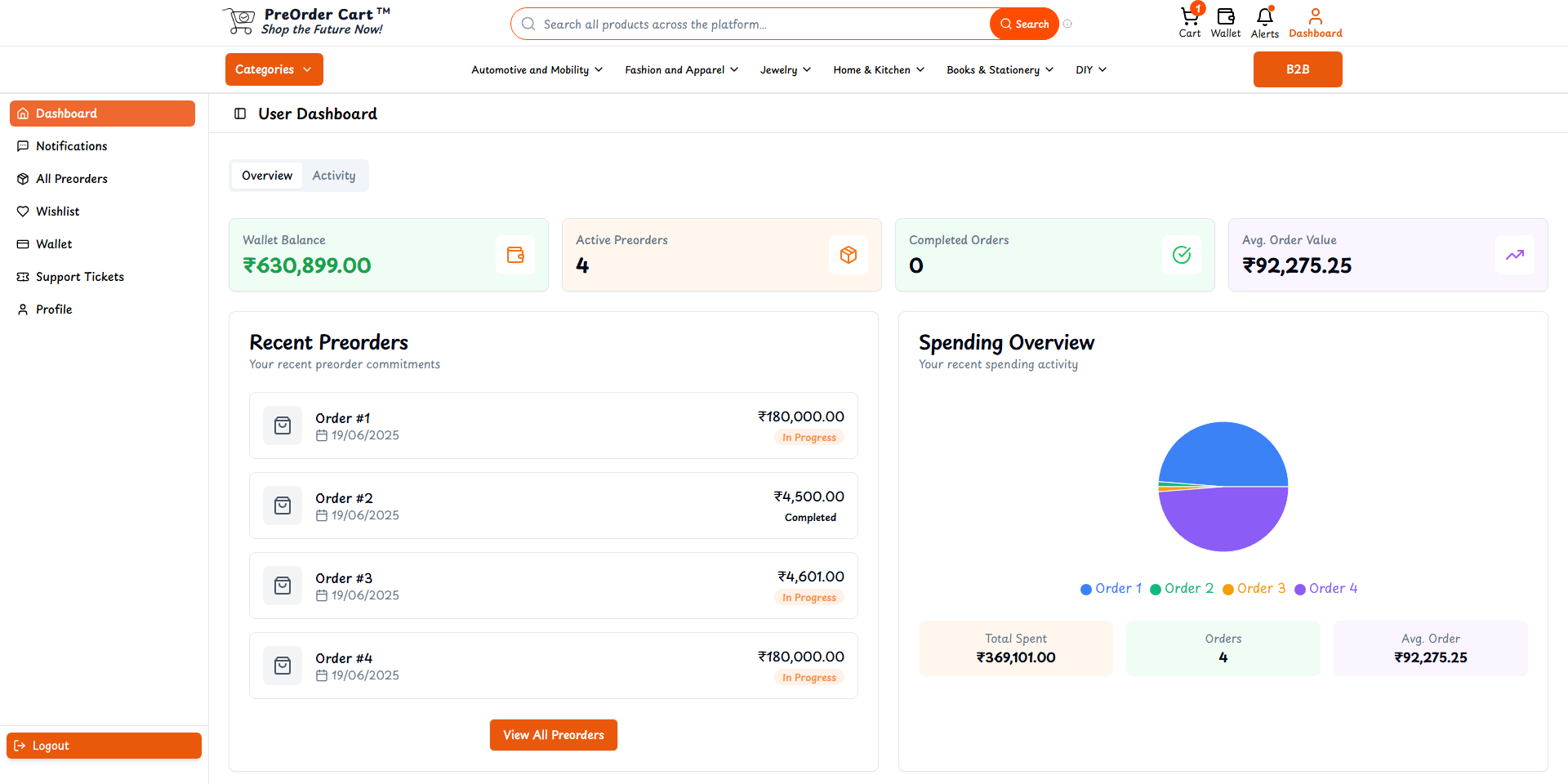Image resolution: width=1568 pixels, height=784 pixels.
Task: Click the purple Order 4 legend swatch
Action: tap(1300, 590)
